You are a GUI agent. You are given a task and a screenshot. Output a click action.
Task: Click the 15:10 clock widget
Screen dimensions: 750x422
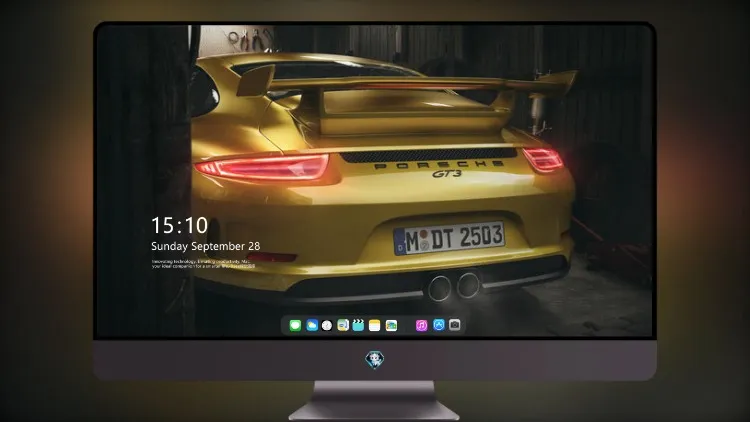[x=179, y=225]
